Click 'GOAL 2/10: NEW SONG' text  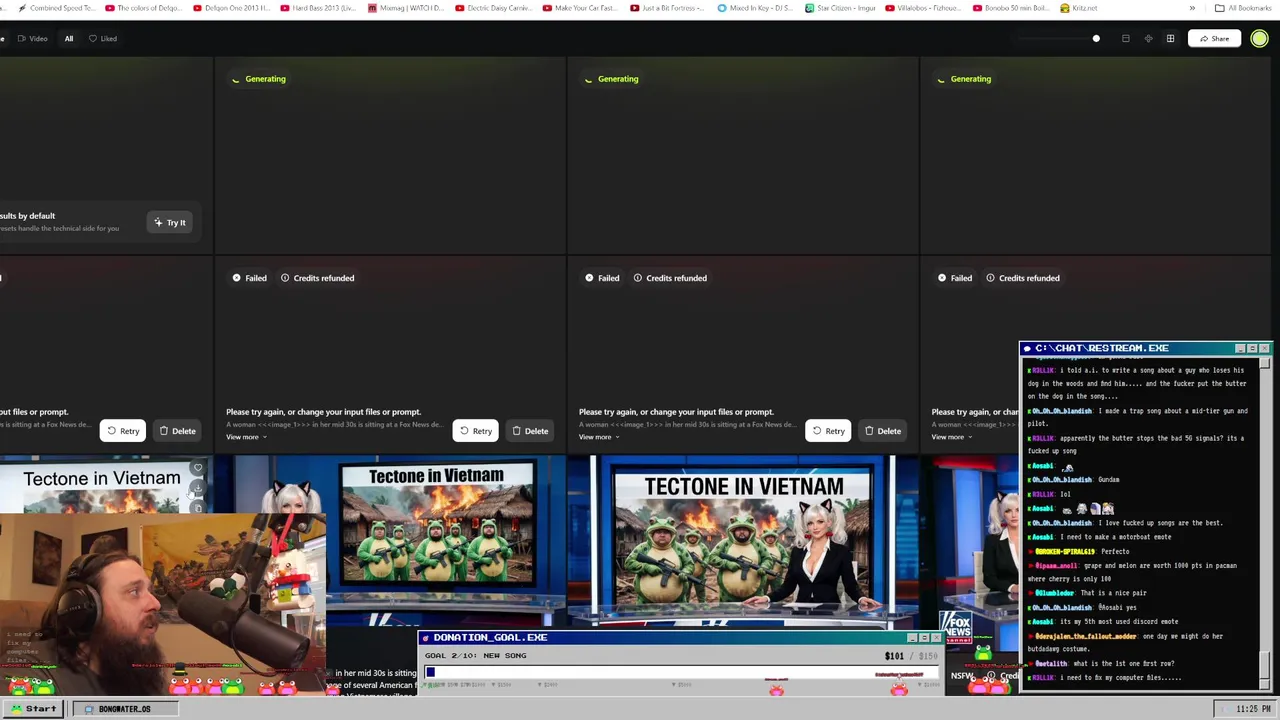pyautogui.click(x=475, y=656)
